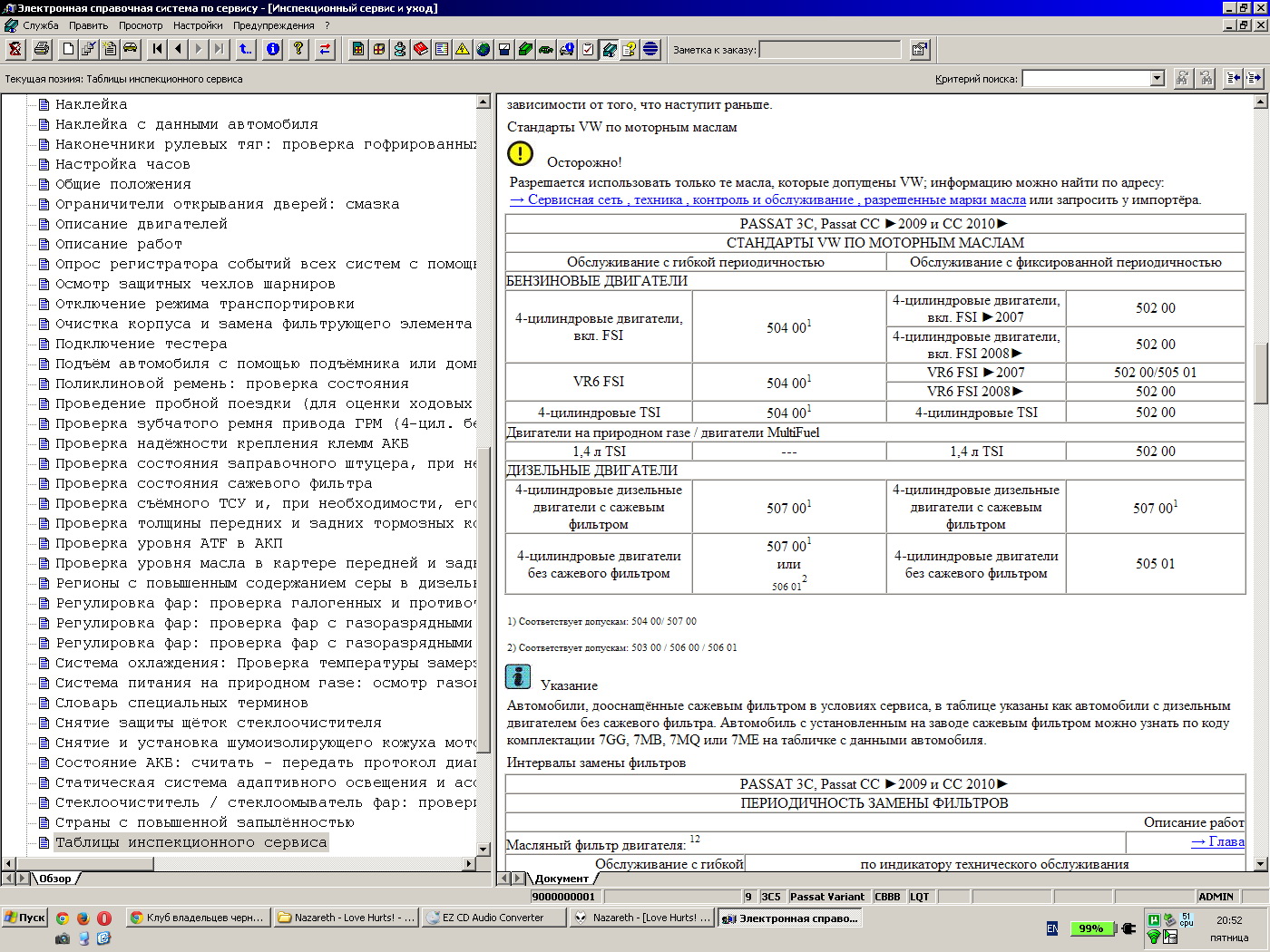Click the printer icon in toolbar
This screenshot has height=952, width=1270.
point(42,49)
